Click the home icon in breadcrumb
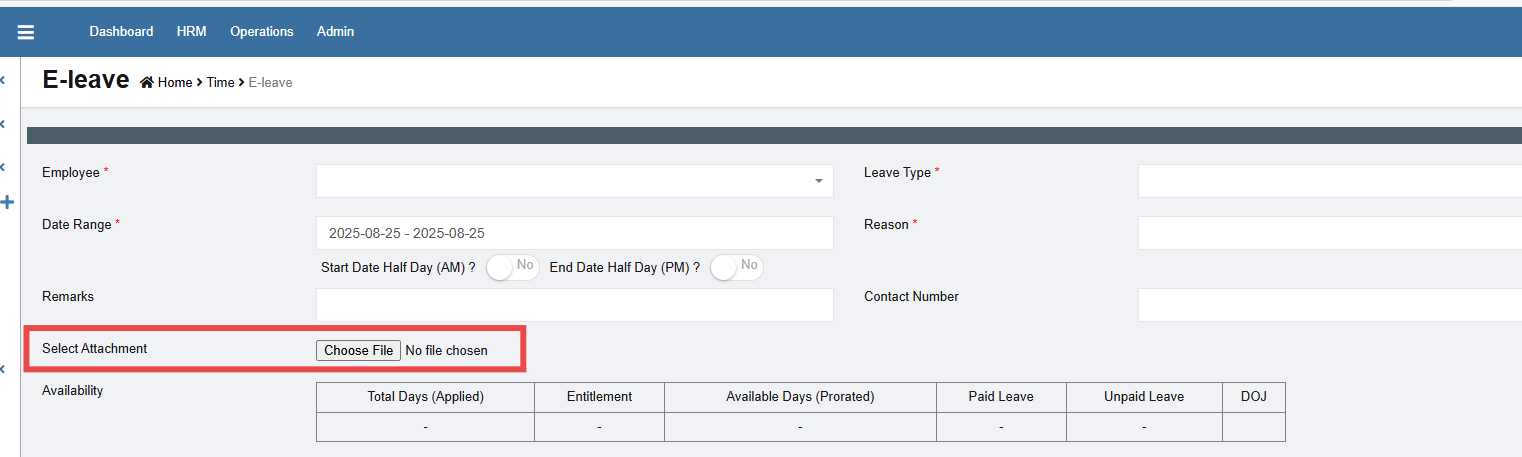1522x457 pixels. [147, 83]
